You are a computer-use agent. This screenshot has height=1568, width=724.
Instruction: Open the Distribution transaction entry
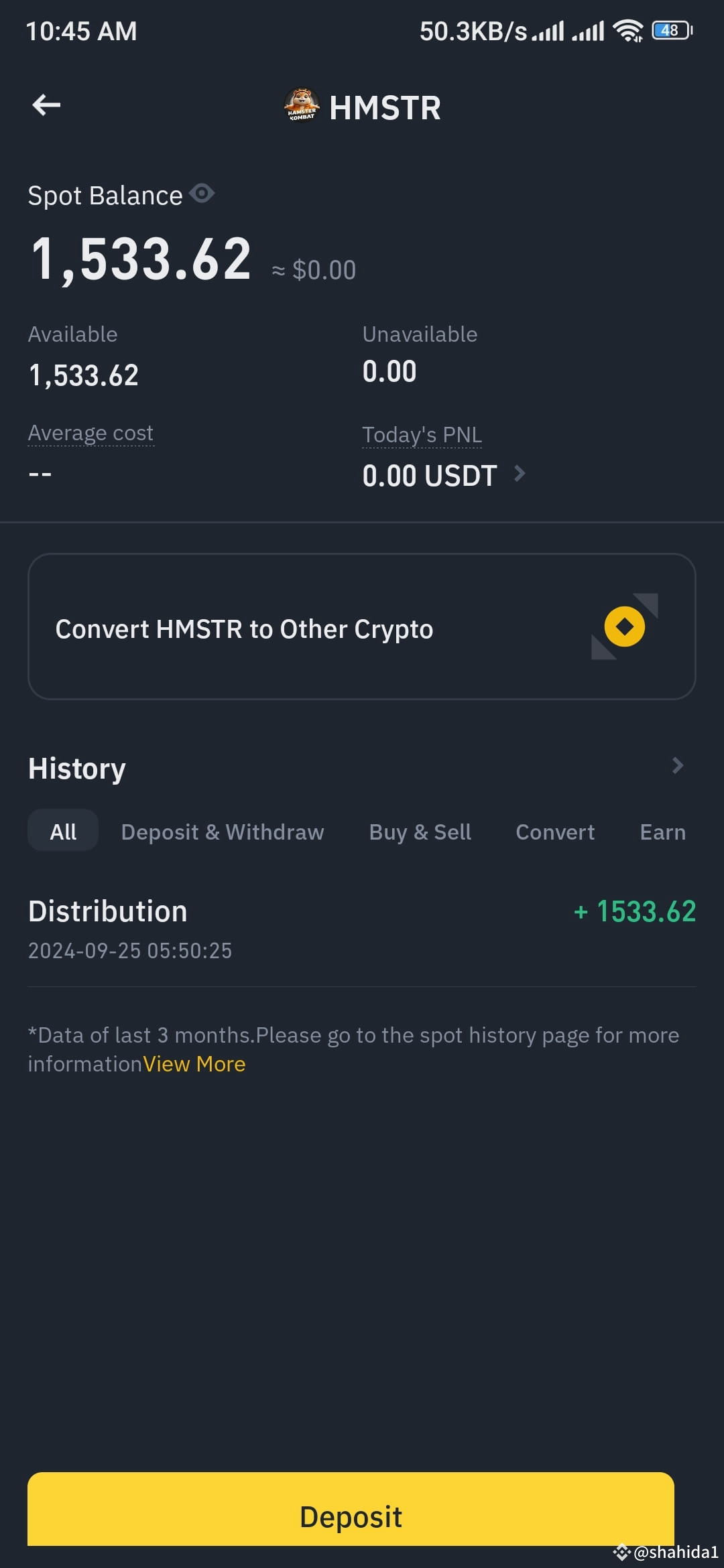pos(362,929)
